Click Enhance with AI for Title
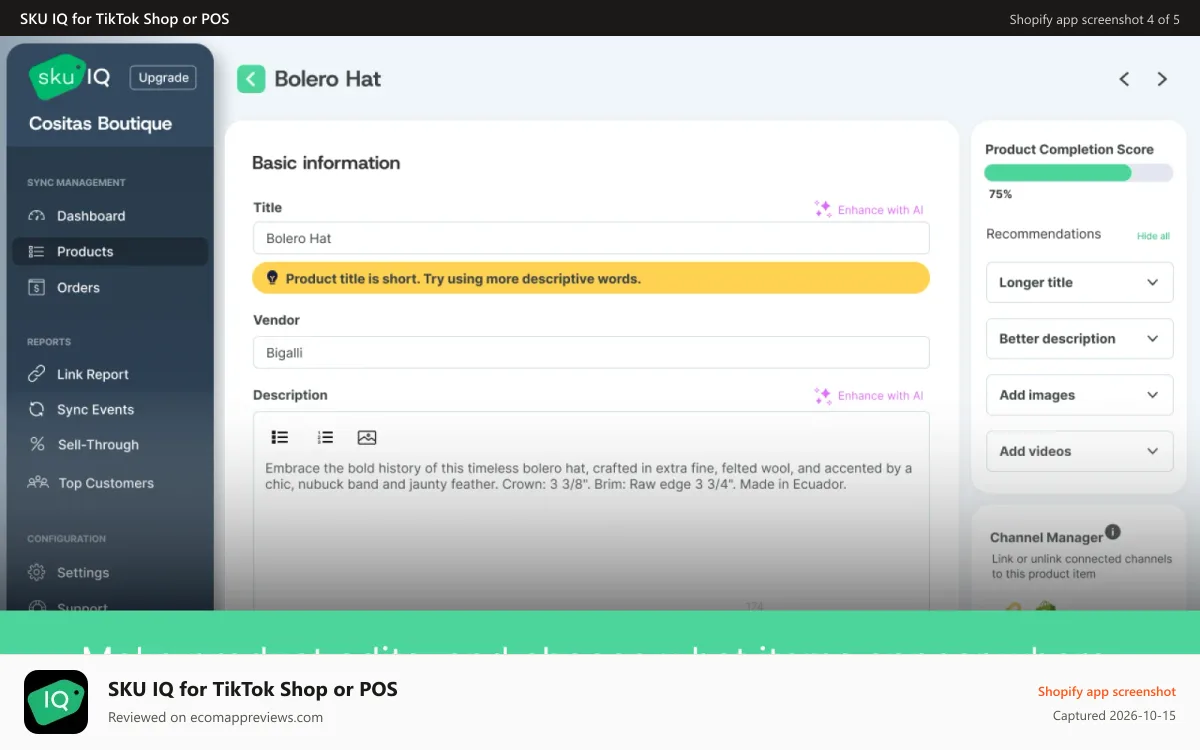Image resolution: width=1200 pixels, height=750 pixels. coord(869,210)
